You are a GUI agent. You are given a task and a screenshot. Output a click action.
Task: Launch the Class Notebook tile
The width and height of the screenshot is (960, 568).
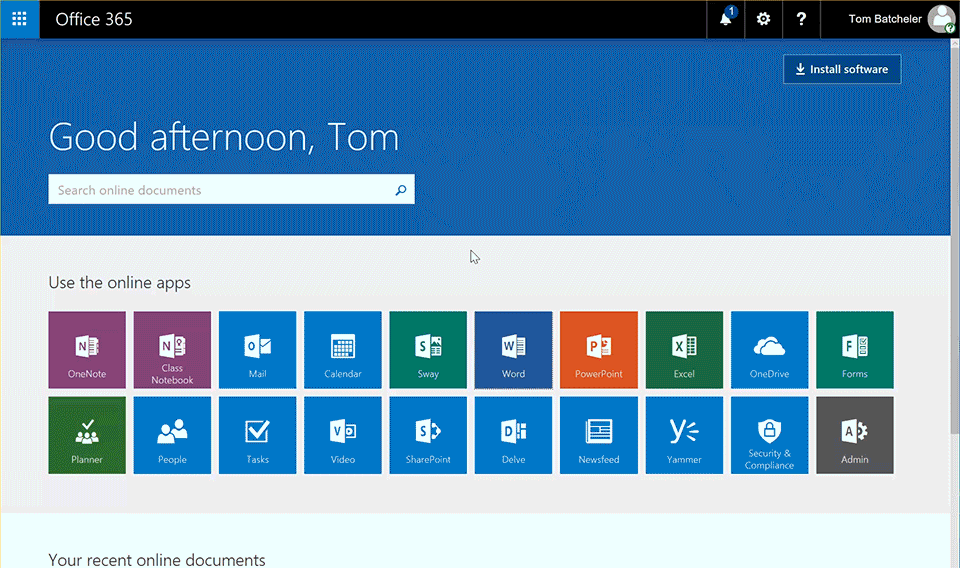pyautogui.click(x=172, y=349)
